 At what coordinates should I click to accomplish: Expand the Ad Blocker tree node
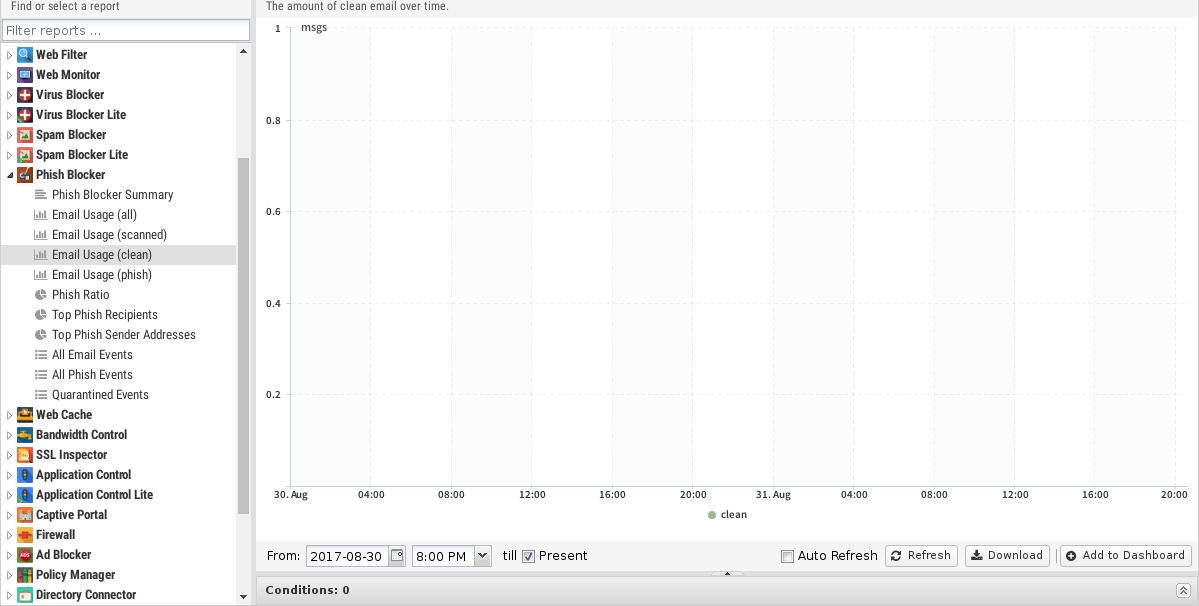coord(10,555)
